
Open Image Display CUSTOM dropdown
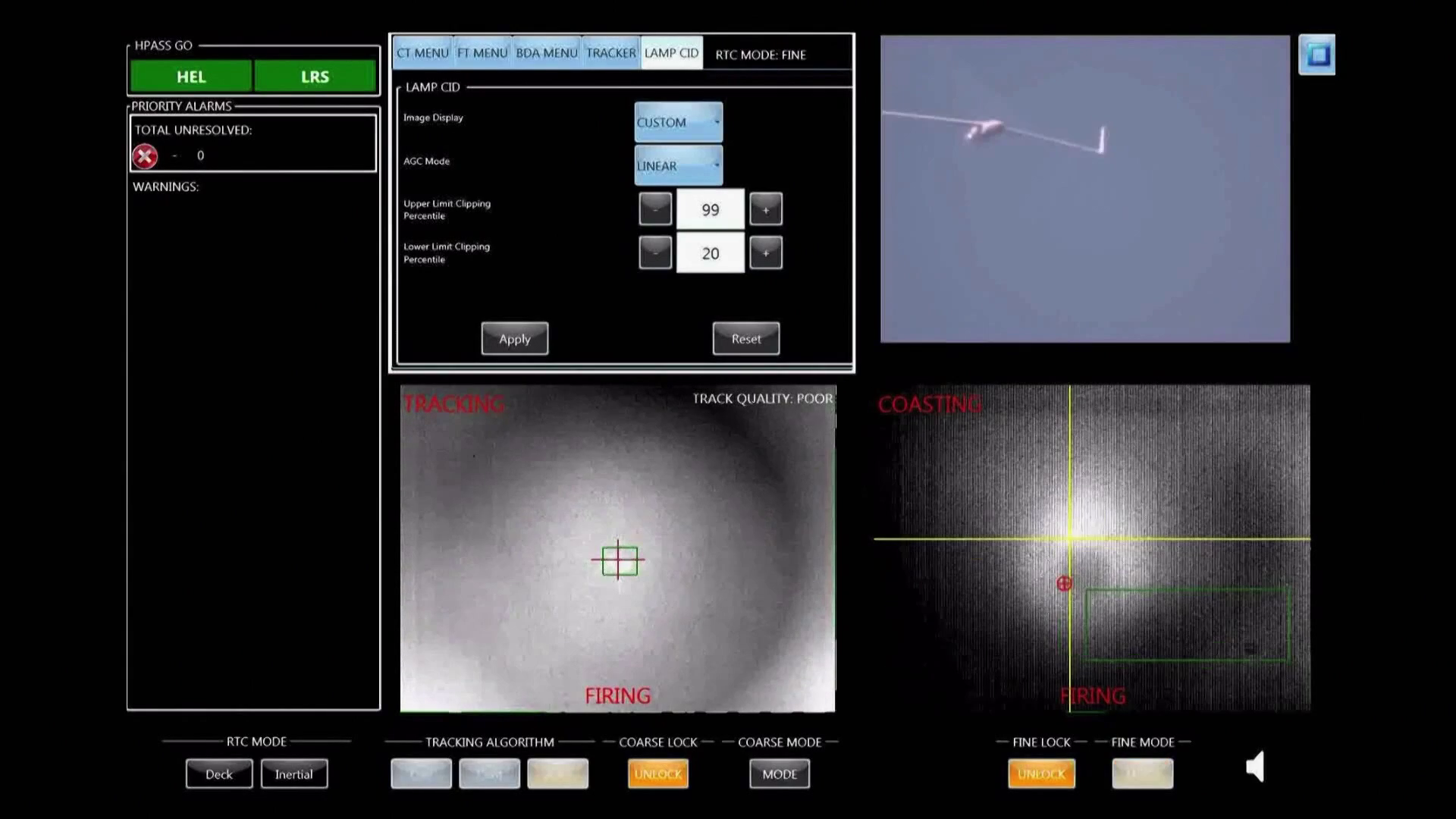(x=678, y=122)
